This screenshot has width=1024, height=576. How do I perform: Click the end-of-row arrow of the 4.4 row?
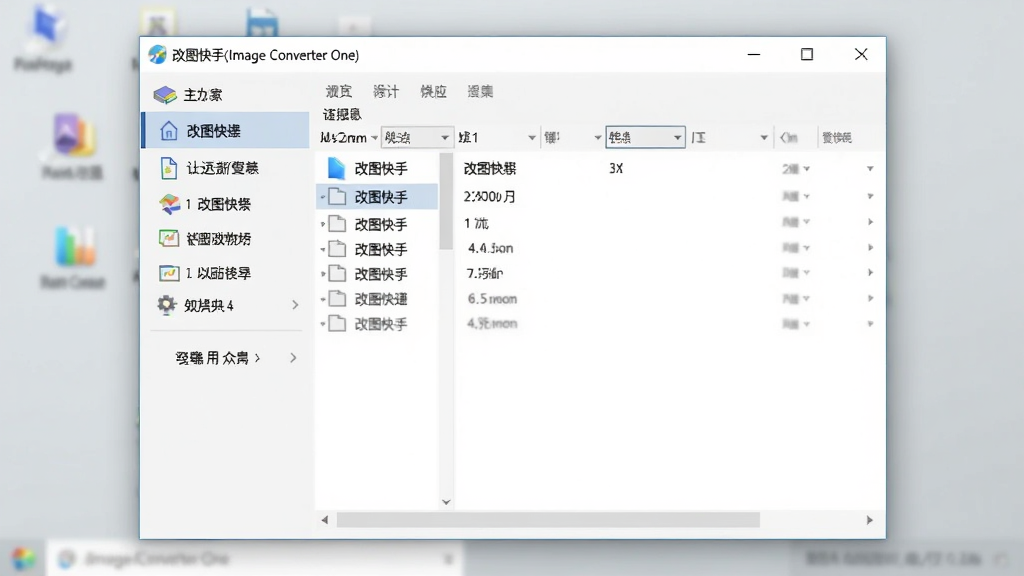[x=870, y=248]
